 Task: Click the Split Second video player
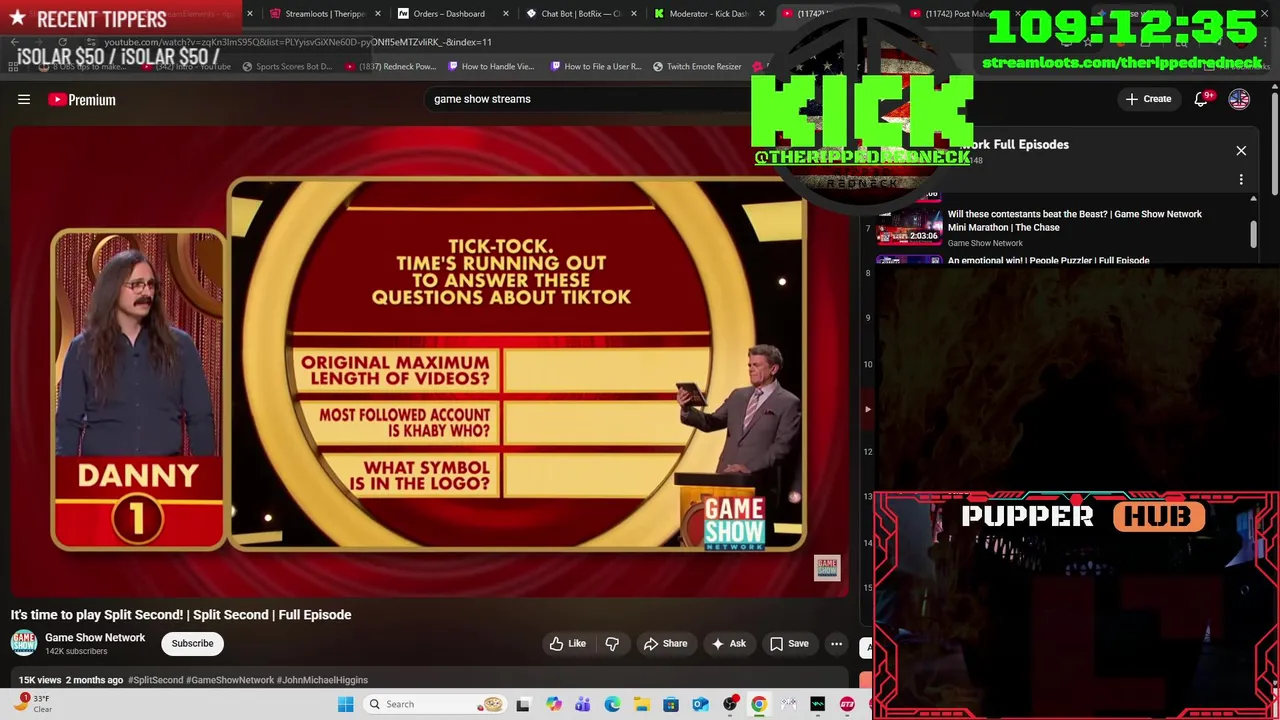[x=428, y=362]
